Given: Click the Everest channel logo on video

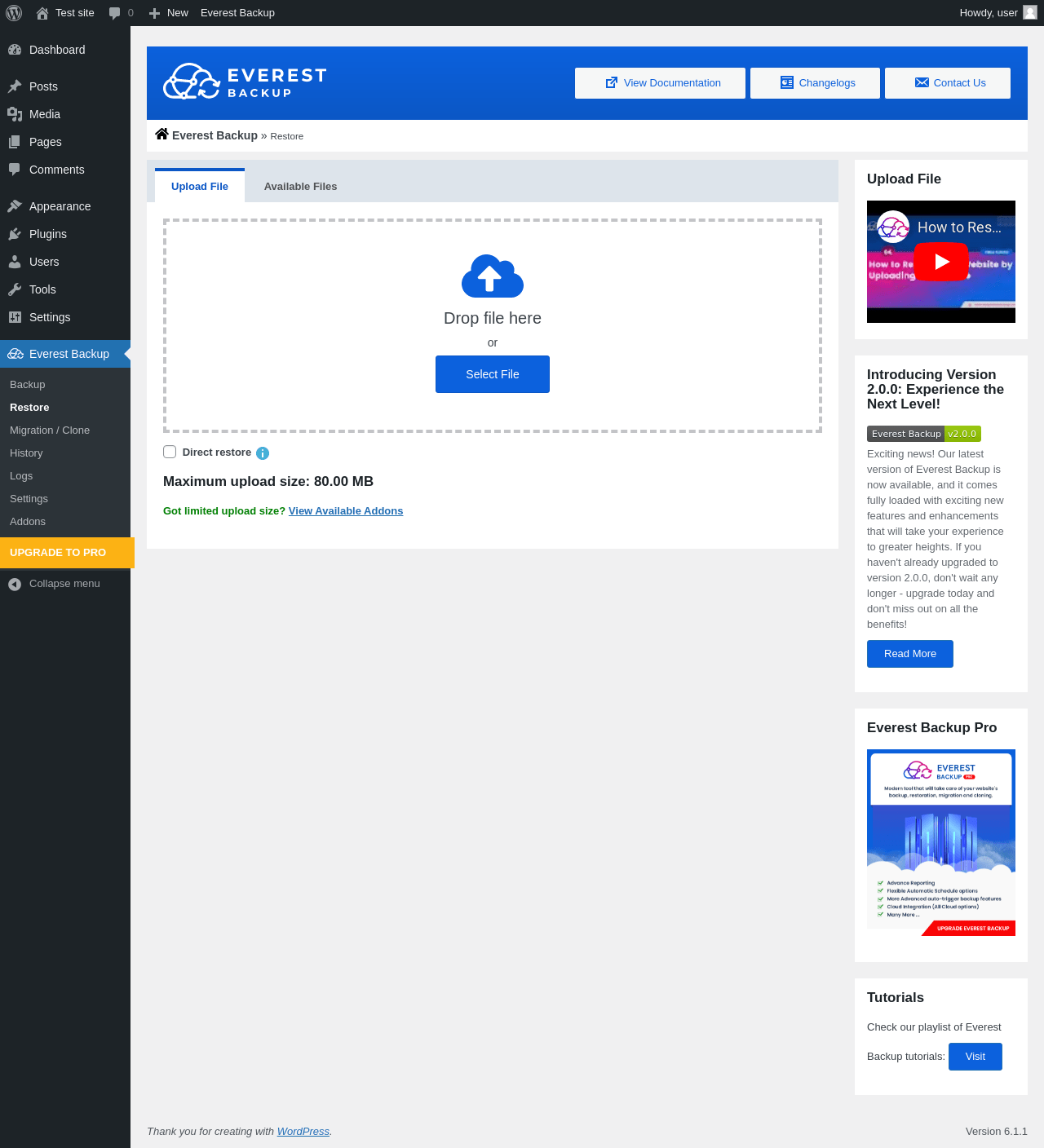Looking at the screenshot, I should coord(894,227).
